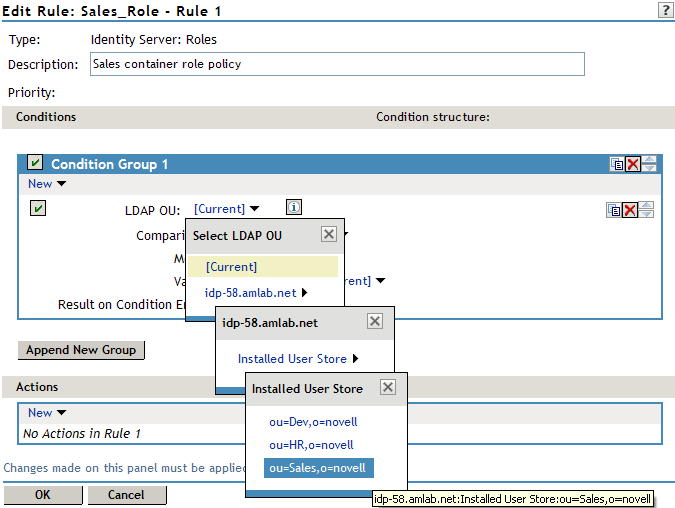Delete the LDAP OU condition row
The width and height of the screenshot is (675, 508).
click(630, 209)
